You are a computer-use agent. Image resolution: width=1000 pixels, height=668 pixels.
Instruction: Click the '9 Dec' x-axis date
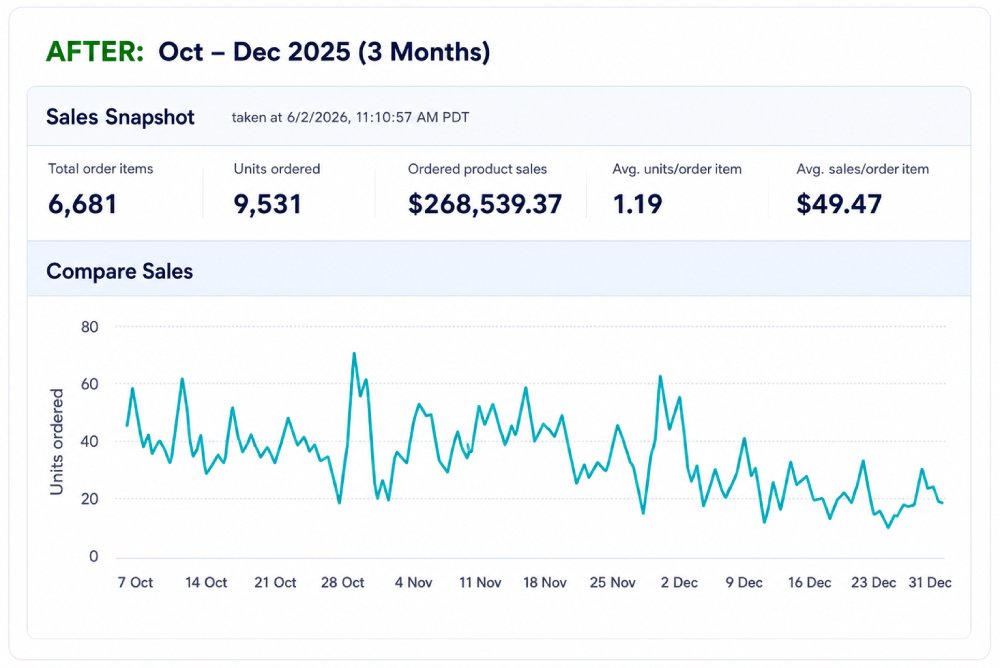click(x=744, y=583)
